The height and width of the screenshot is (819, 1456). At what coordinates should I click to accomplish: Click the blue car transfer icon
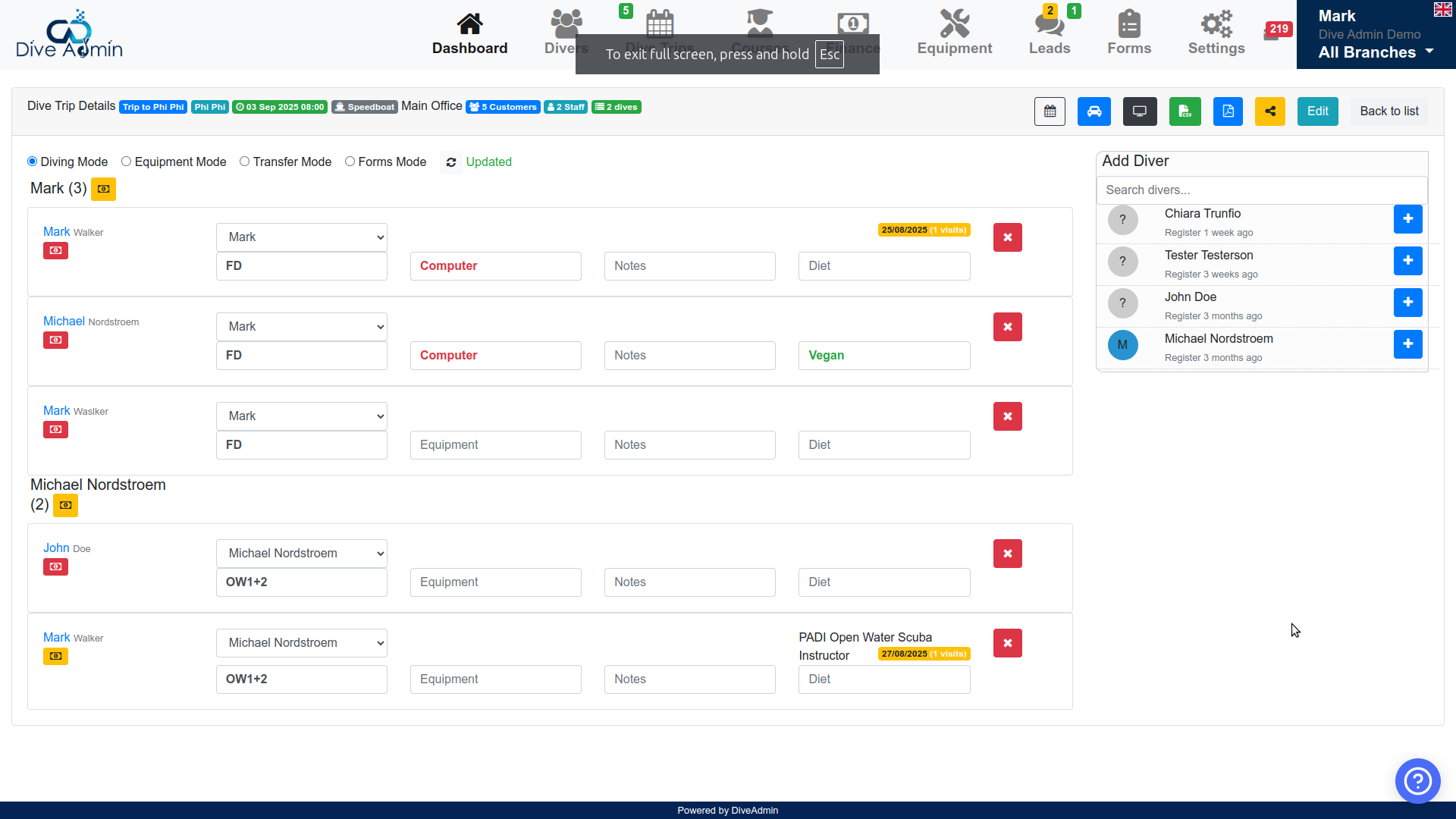click(x=1094, y=111)
